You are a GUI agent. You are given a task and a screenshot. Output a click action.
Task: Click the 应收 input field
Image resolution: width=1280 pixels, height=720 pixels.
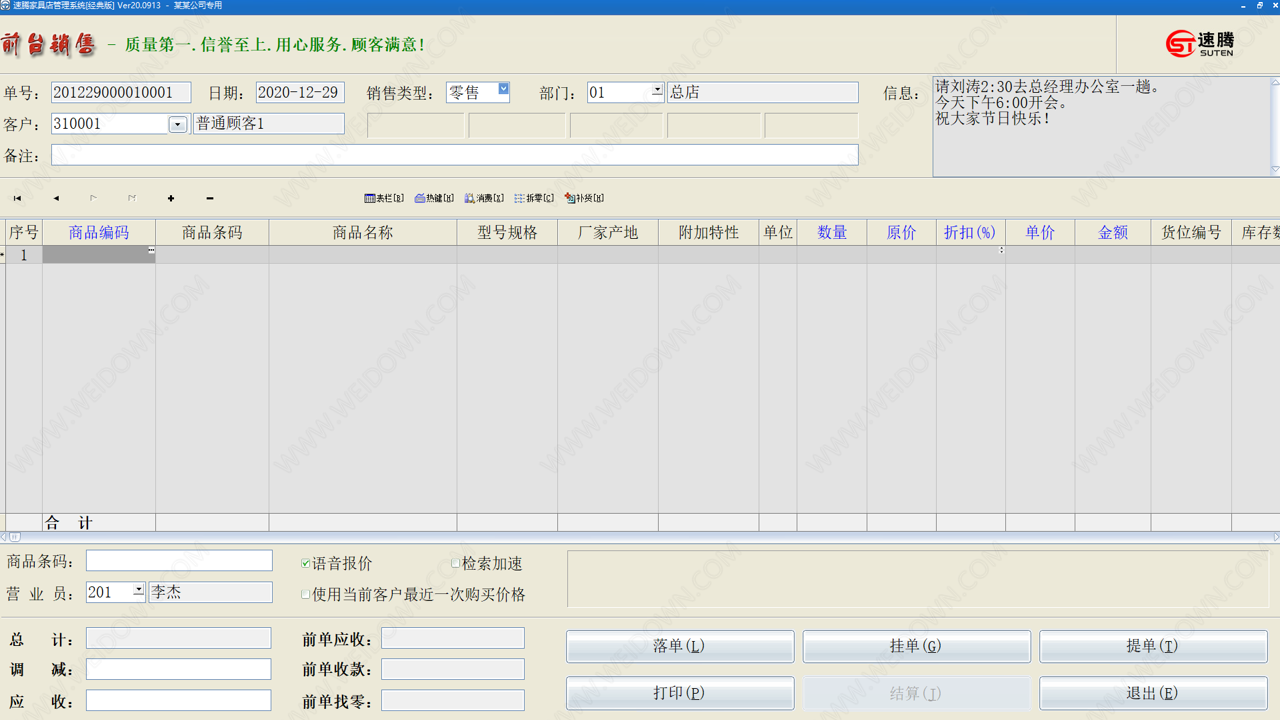(179, 701)
